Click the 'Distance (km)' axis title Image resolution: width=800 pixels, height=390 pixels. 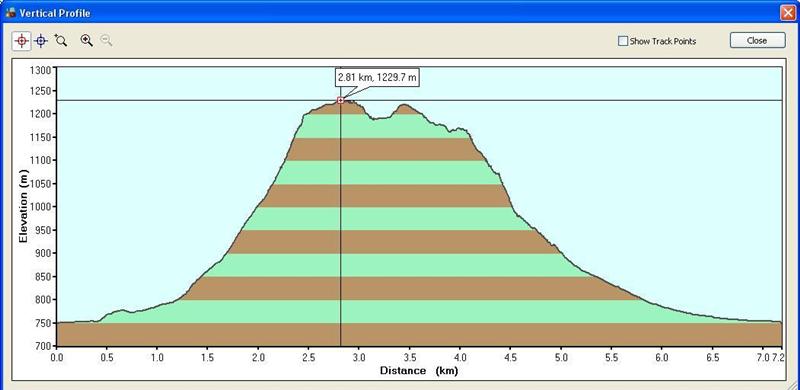tap(418, 371)
